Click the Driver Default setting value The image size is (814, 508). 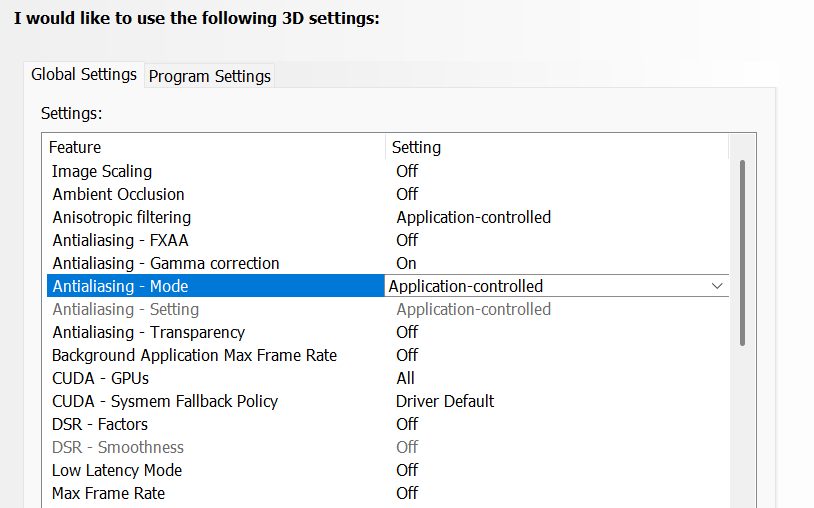point(445,401)
